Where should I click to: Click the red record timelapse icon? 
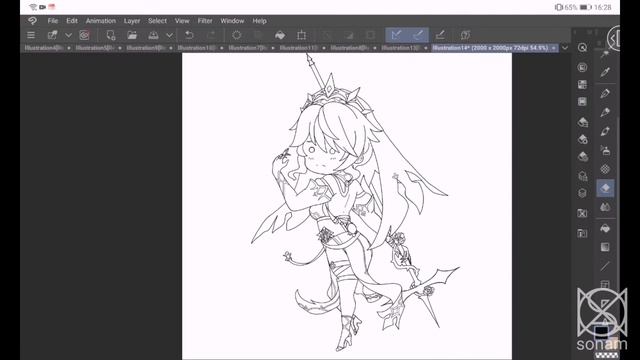point(84,35)
